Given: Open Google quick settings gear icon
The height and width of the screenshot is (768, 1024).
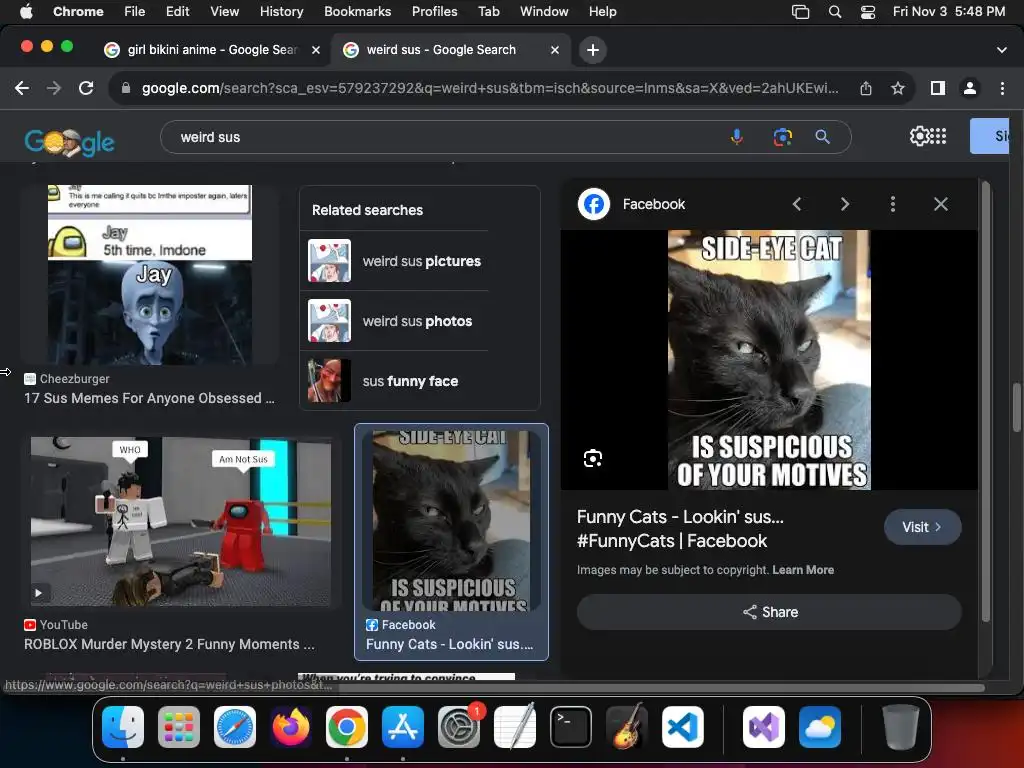Looking at the screenshot, I should [x=919, y=136].
